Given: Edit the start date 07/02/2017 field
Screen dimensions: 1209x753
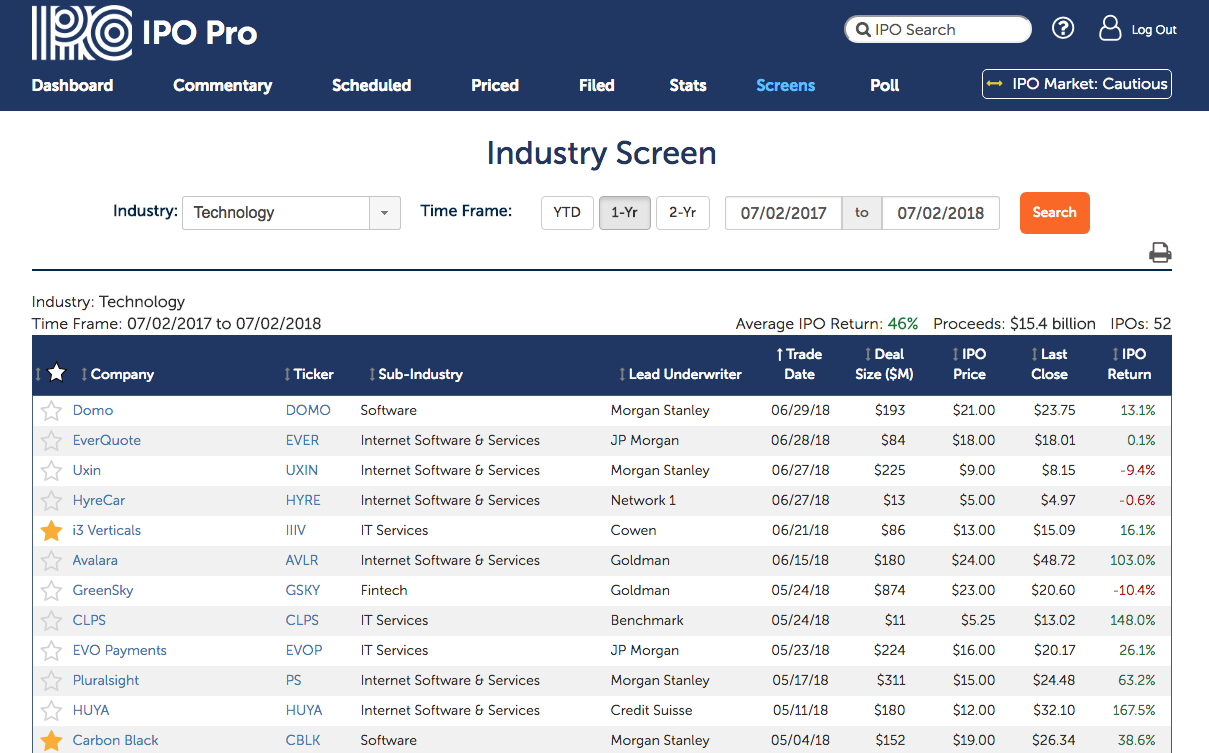Looking at the screenshot, I should pos(784,213).
